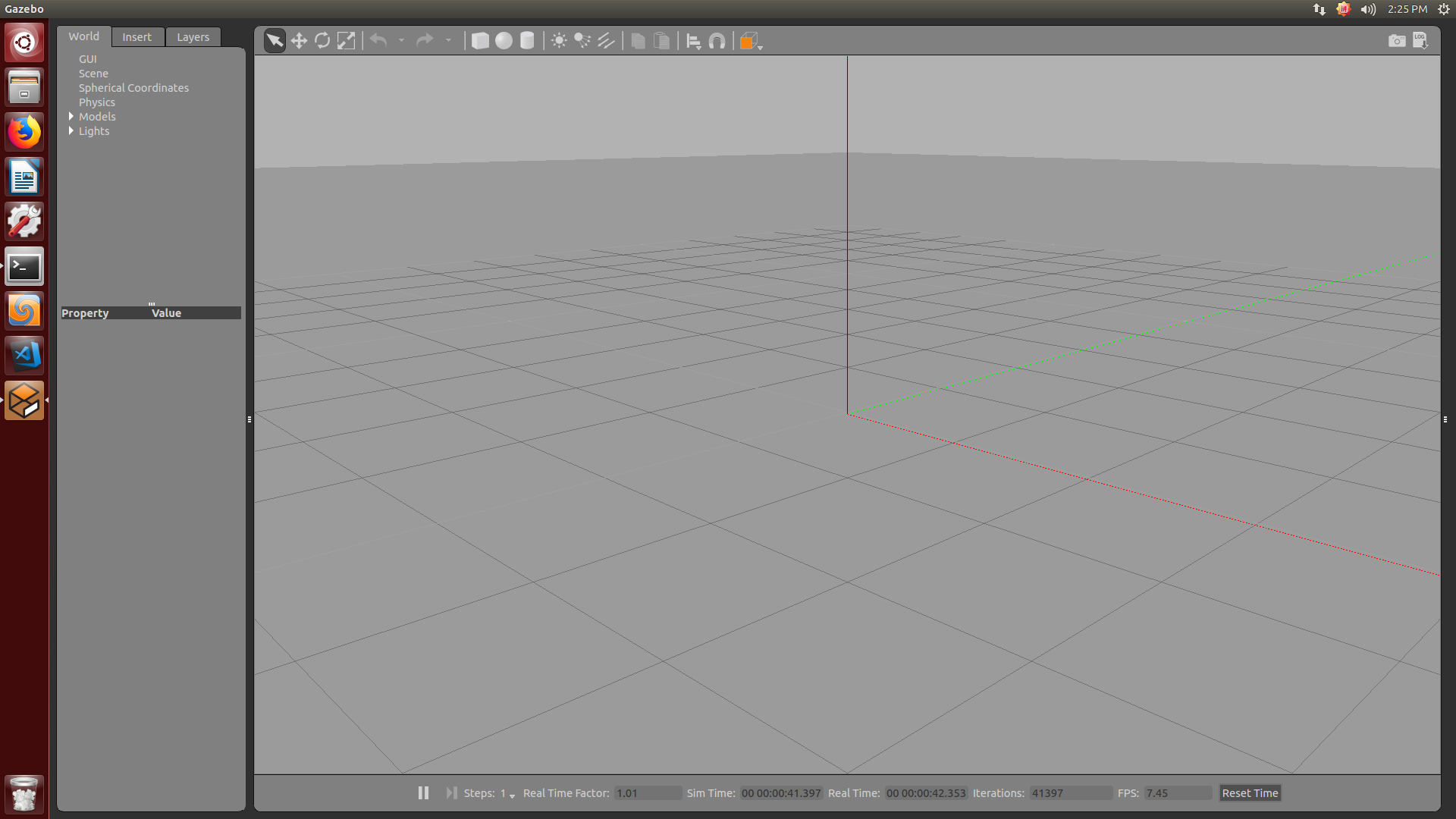Image resolution: width=1456 pixels, height=819 pixels.
Task: Select the rotate mode tool
Action: (322, 41)
